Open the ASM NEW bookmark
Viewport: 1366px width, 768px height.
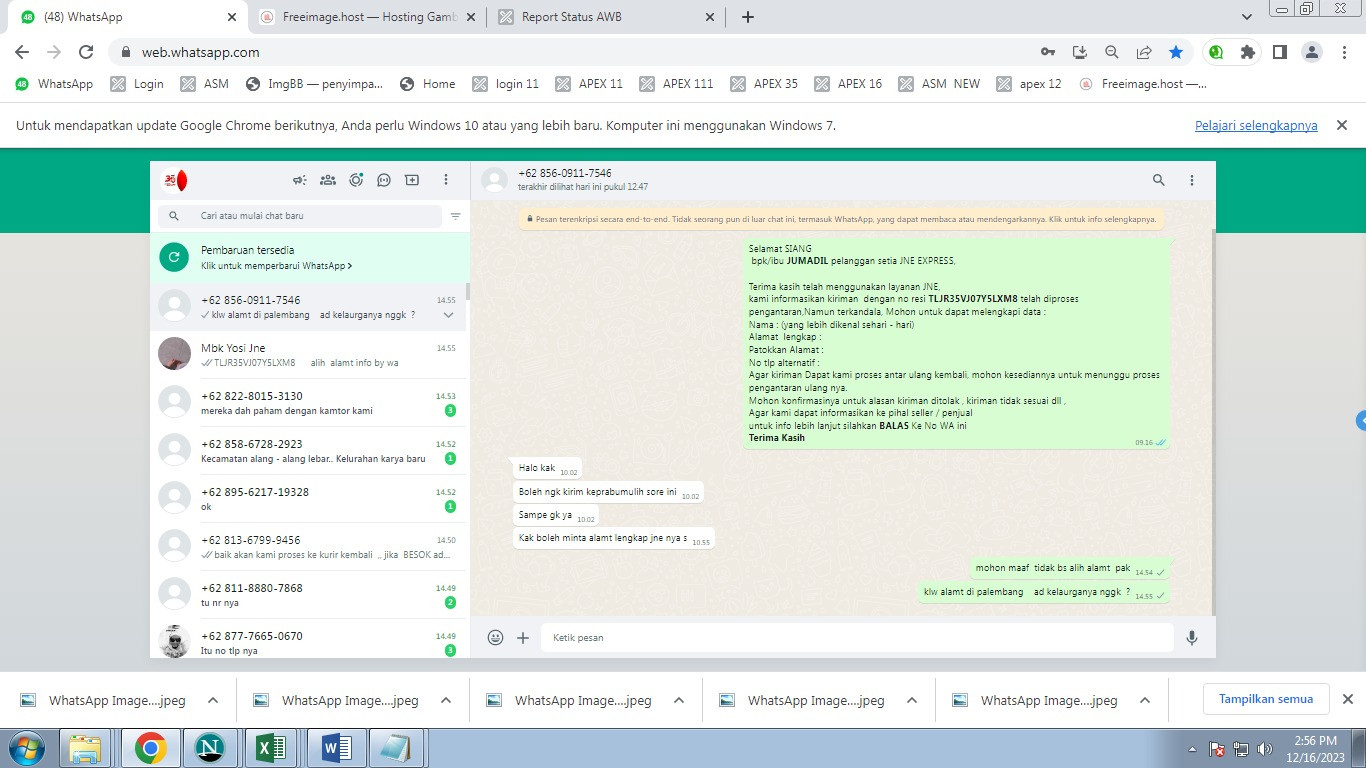[x=939, y=84]
